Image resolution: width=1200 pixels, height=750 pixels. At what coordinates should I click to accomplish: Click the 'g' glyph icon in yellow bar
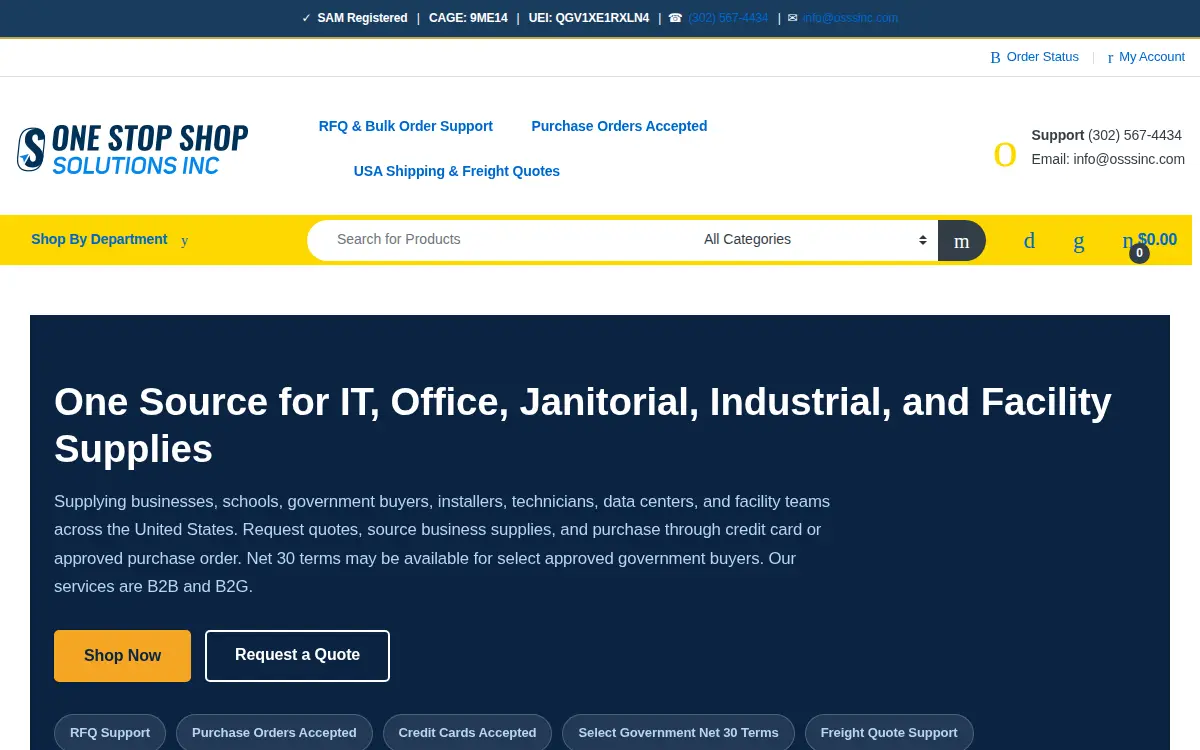tap(1079, 240)
